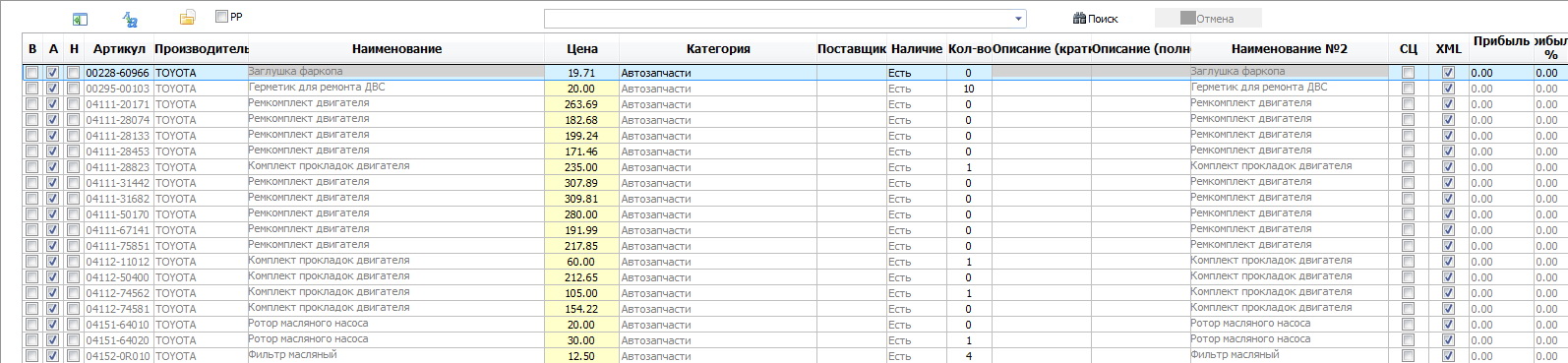
Task: Click TOYOTA manufacturer cell for article 04112-50400
Action: pyautogui.click(x=201, y=277)
